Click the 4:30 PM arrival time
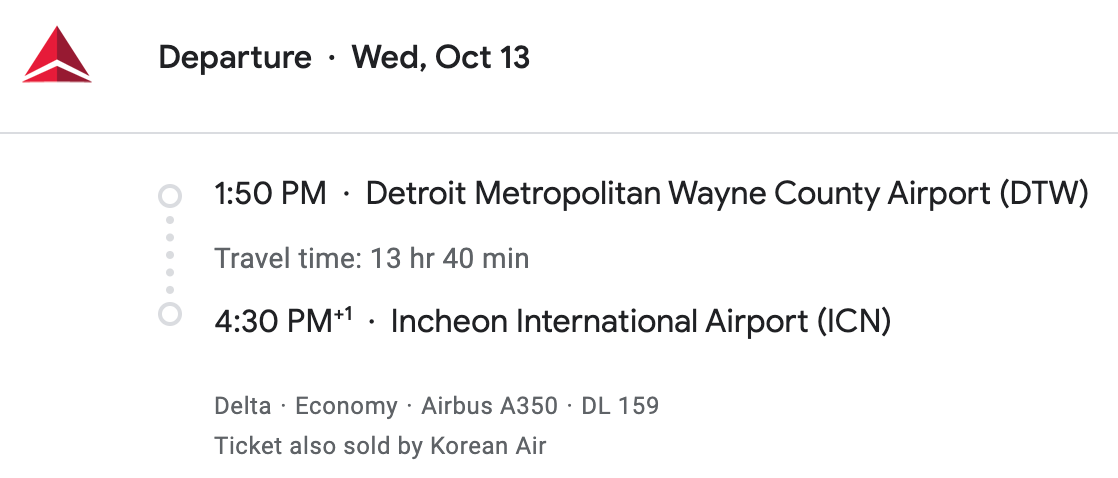 pos(274,322)
